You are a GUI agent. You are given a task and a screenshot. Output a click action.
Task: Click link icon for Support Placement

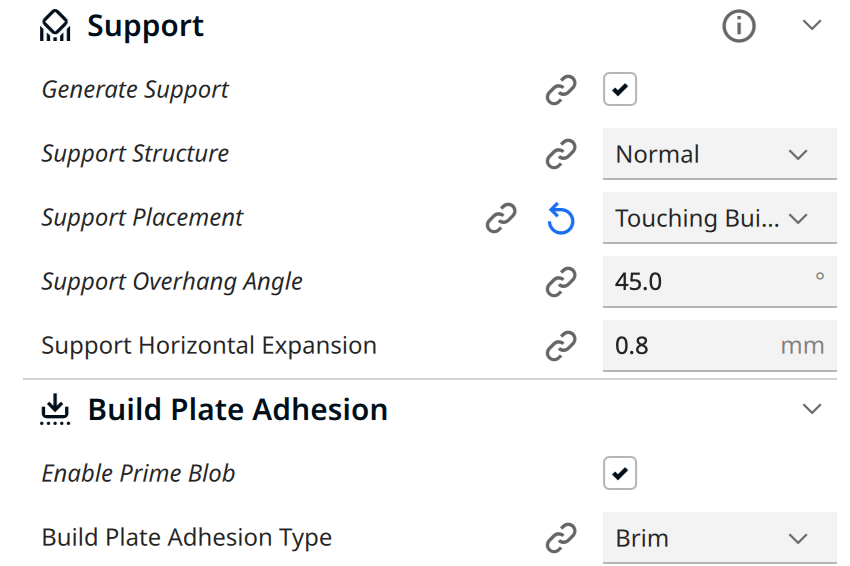[x=501, y=218]
